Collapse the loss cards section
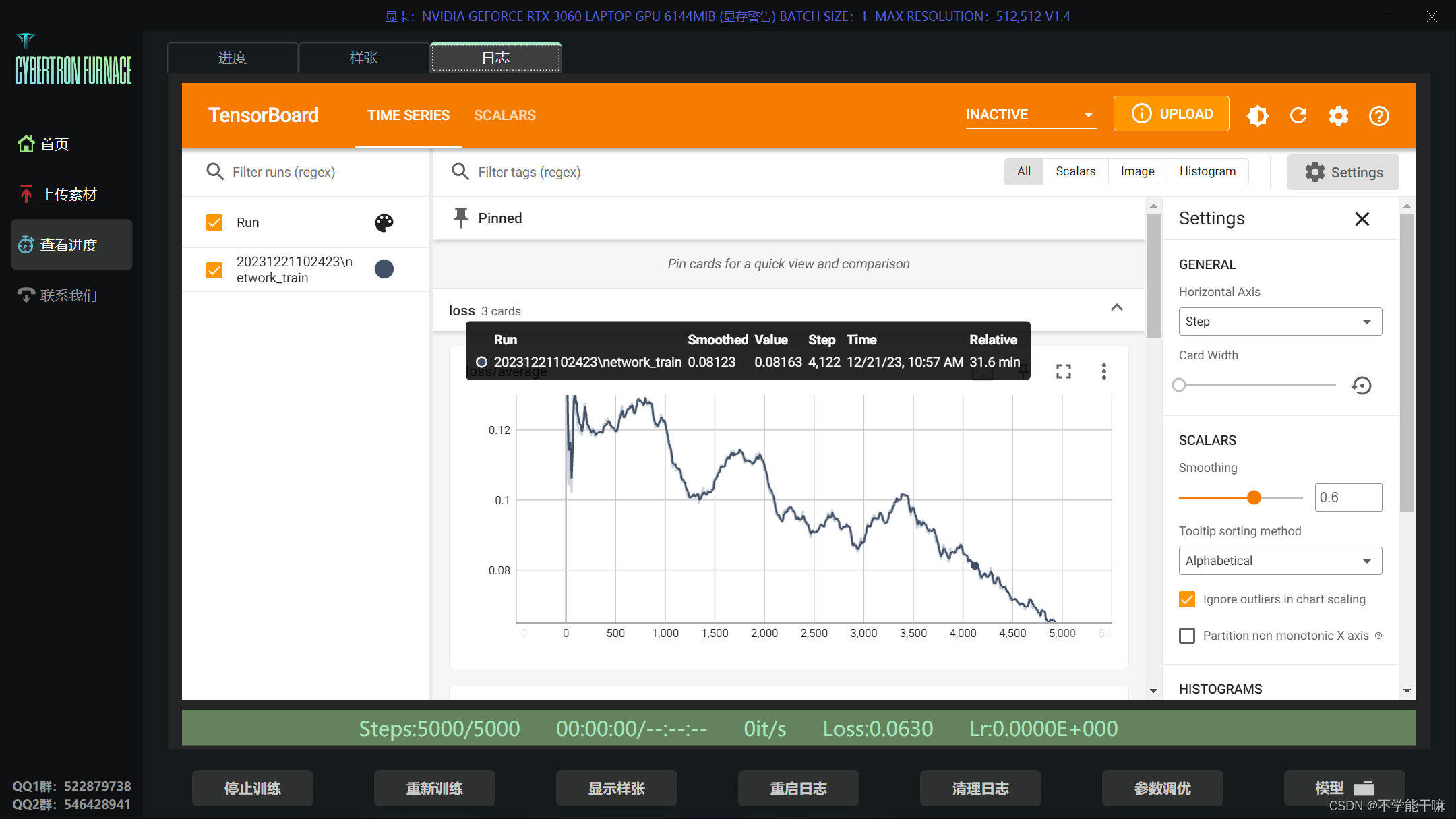The height and width of the screenshot is (819, 1456). 1117,308
